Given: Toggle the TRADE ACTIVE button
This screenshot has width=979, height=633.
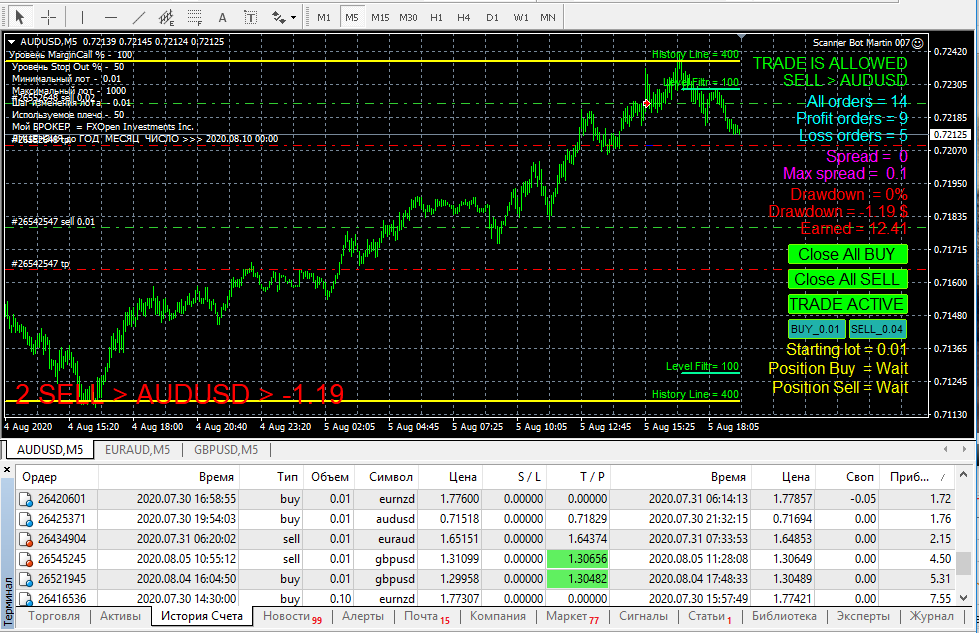Looking at the screenshot, I should [847, 304].
